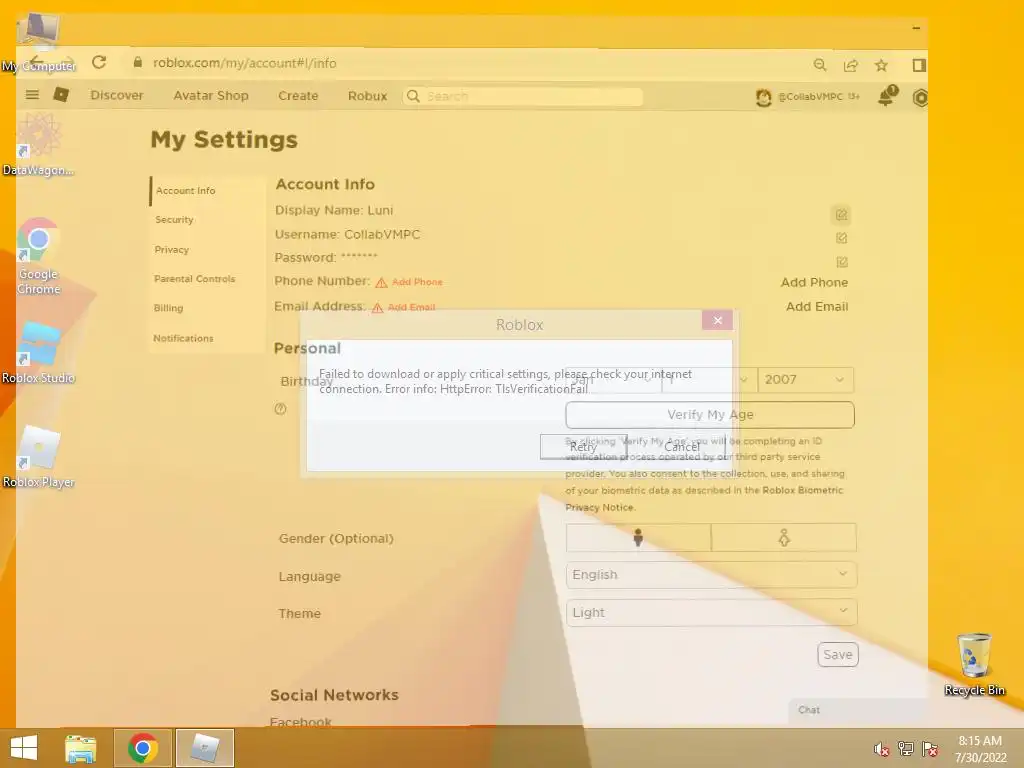Open birthday day dropdown

click(x=710, y=379)
